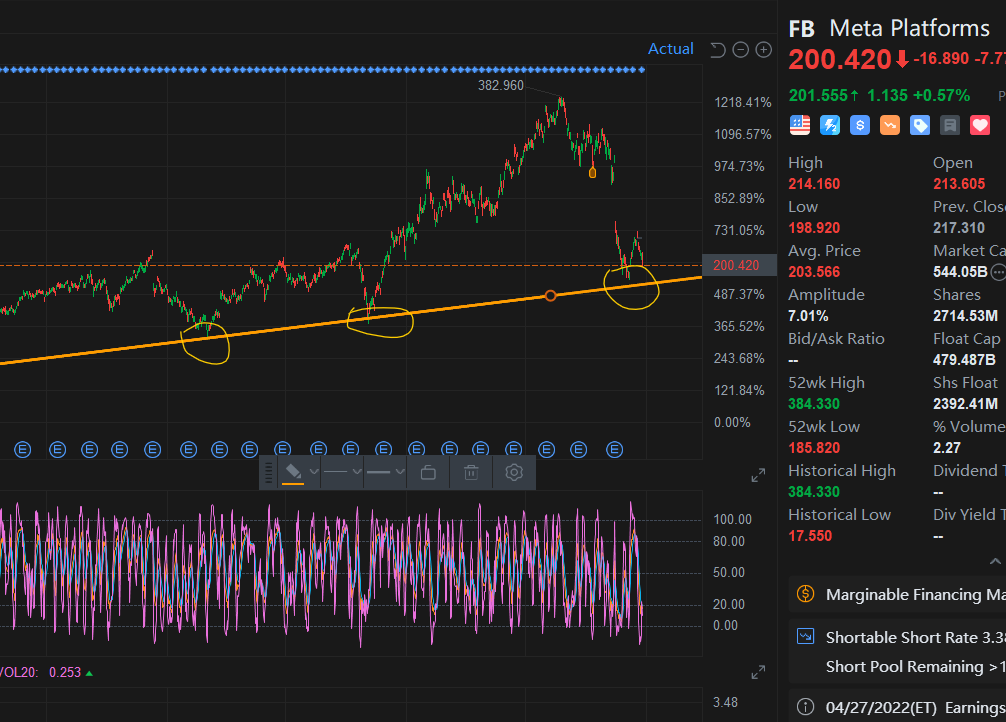Click the small orange marker under the peak
The height and width of the screenshot is (722, 1006).
[x=592, y=173]
